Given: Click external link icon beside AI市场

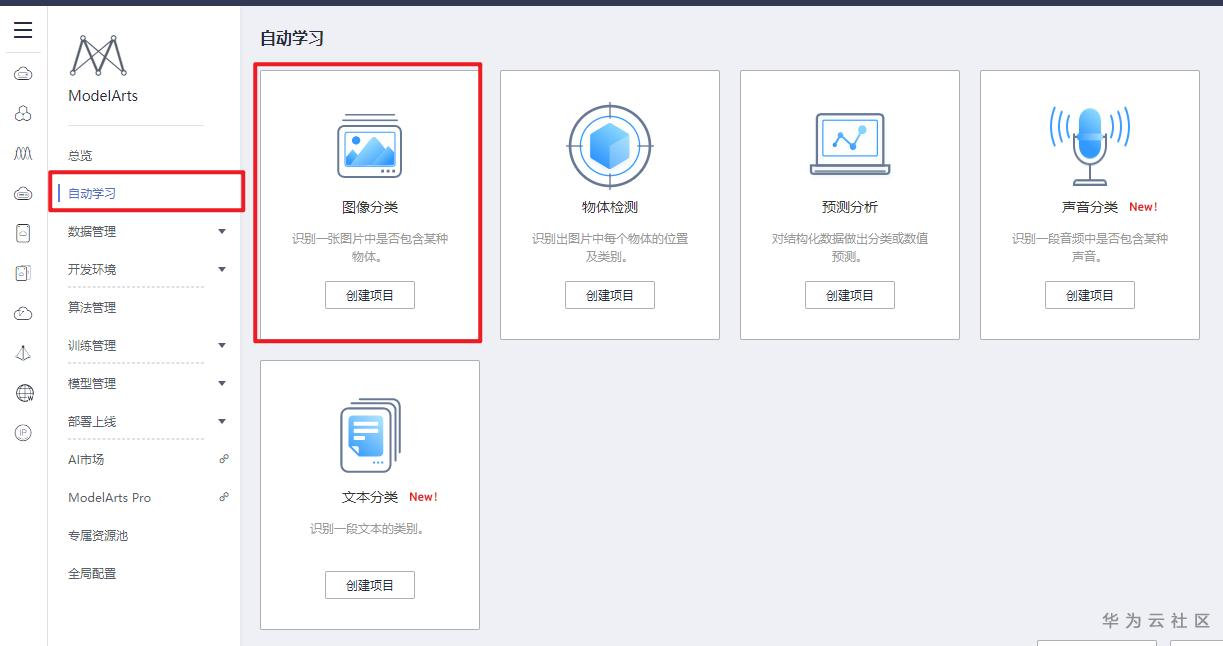Looking at the screenshot, I should (x=224, y=459).
